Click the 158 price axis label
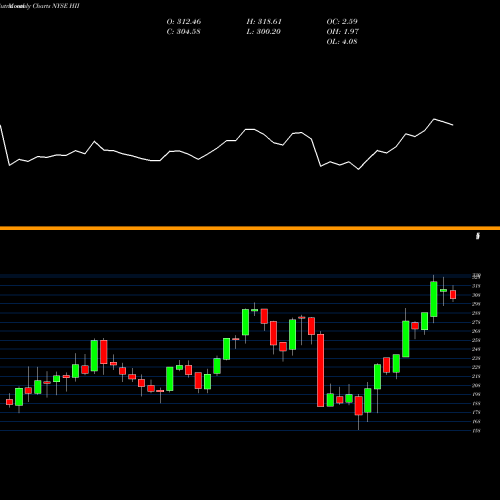500x500 pixels. (x=476, y=431)
